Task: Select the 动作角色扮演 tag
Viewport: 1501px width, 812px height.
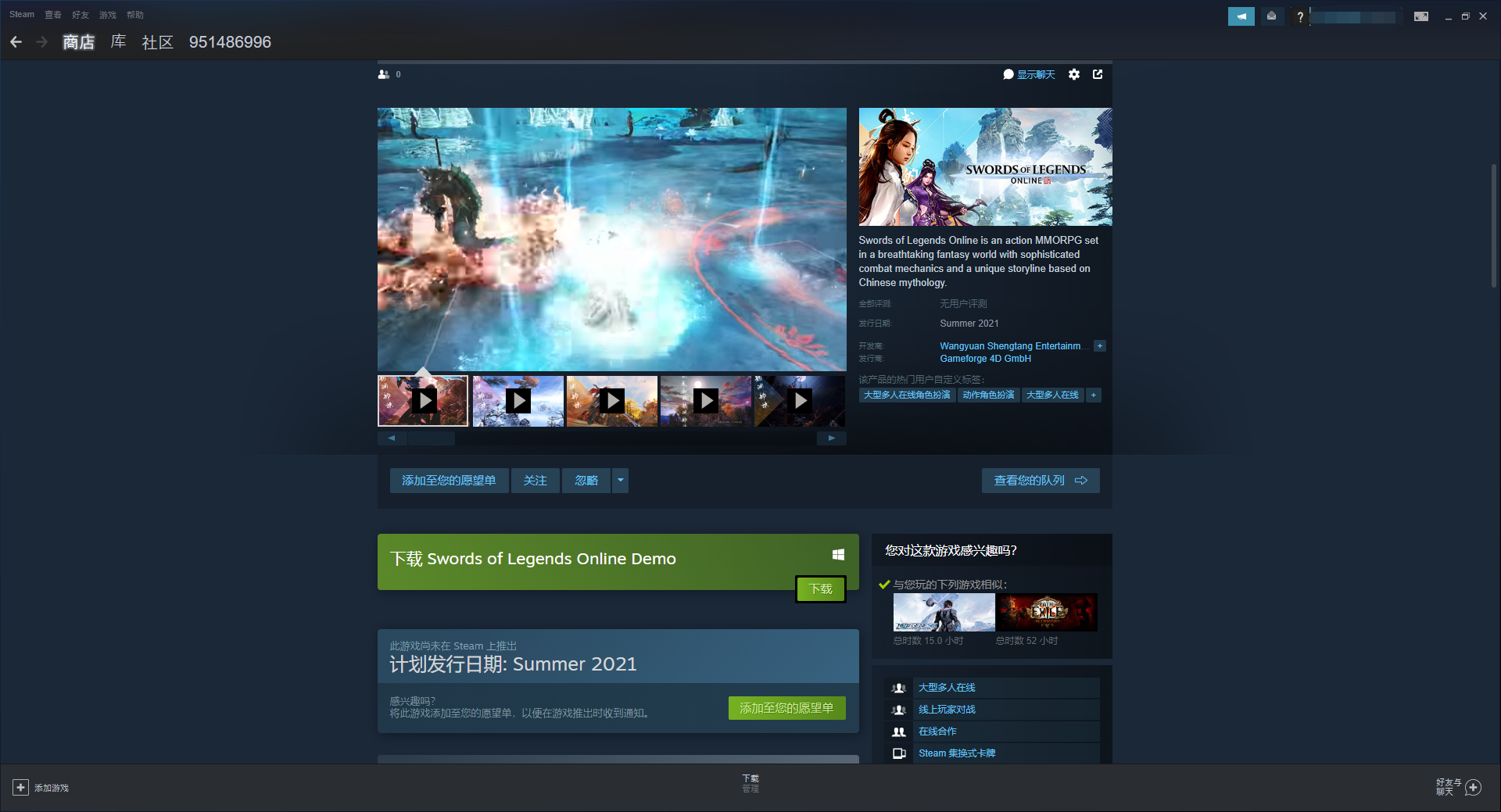Action: (988, 395)
